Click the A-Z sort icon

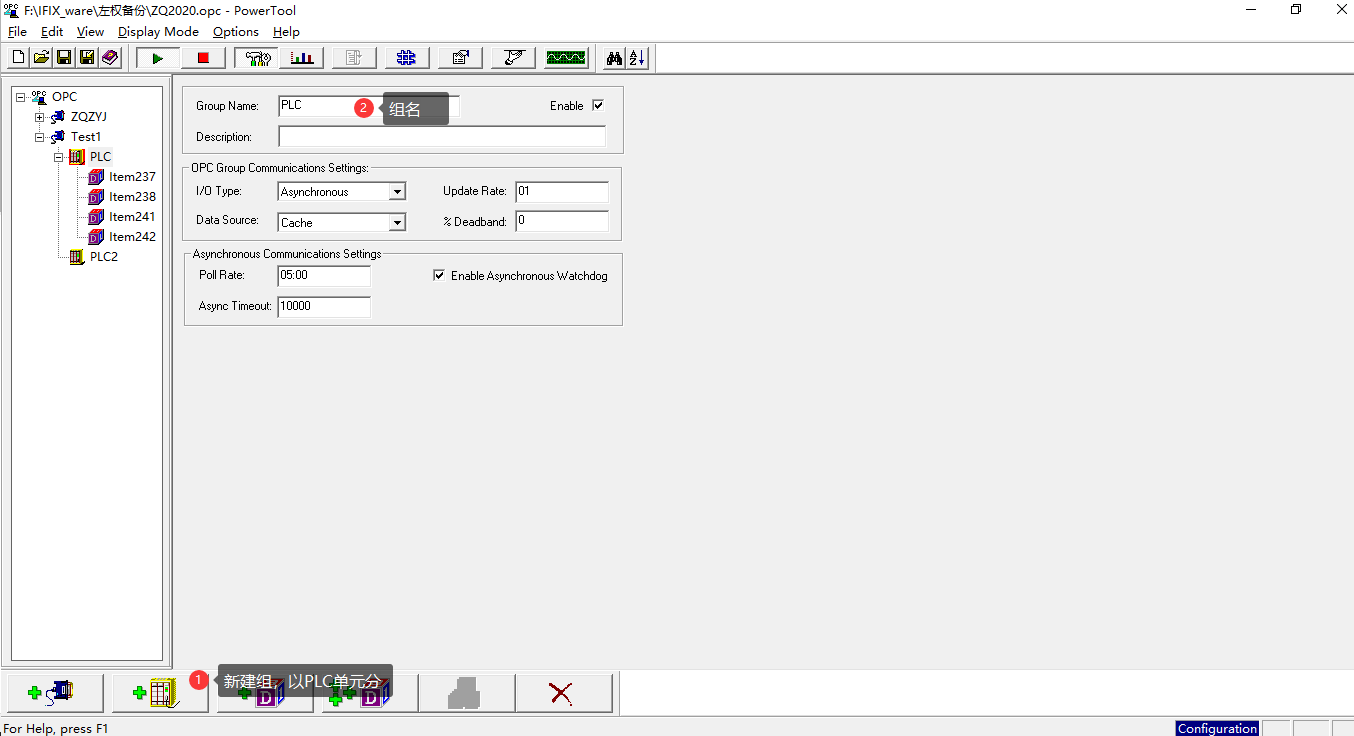[x=636, y=58]
